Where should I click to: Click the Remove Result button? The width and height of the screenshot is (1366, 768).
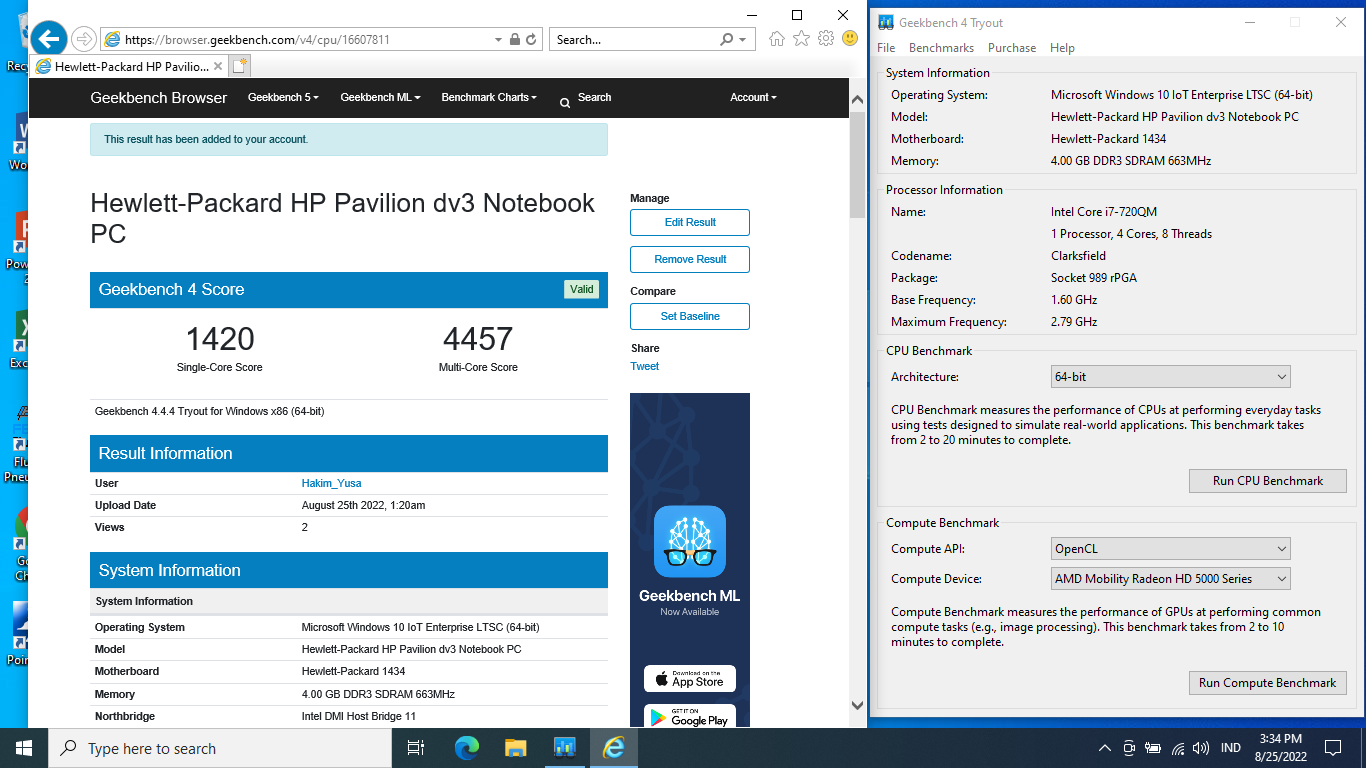pos(690,259)
